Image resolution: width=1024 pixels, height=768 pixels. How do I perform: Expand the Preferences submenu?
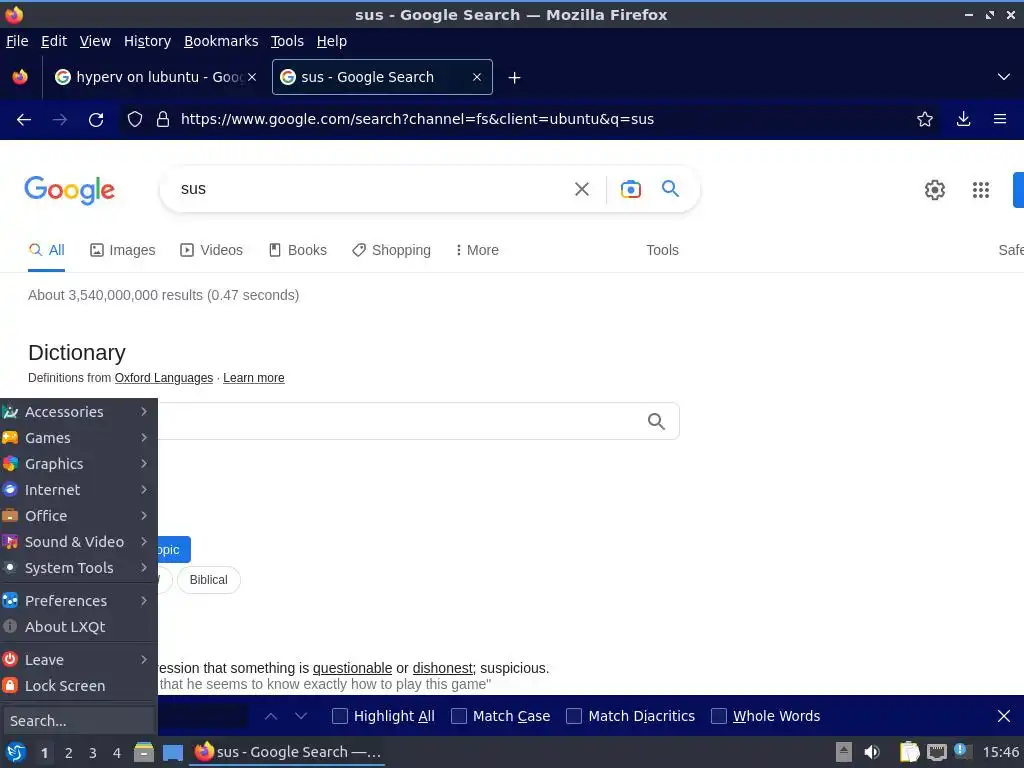(78, 601)
